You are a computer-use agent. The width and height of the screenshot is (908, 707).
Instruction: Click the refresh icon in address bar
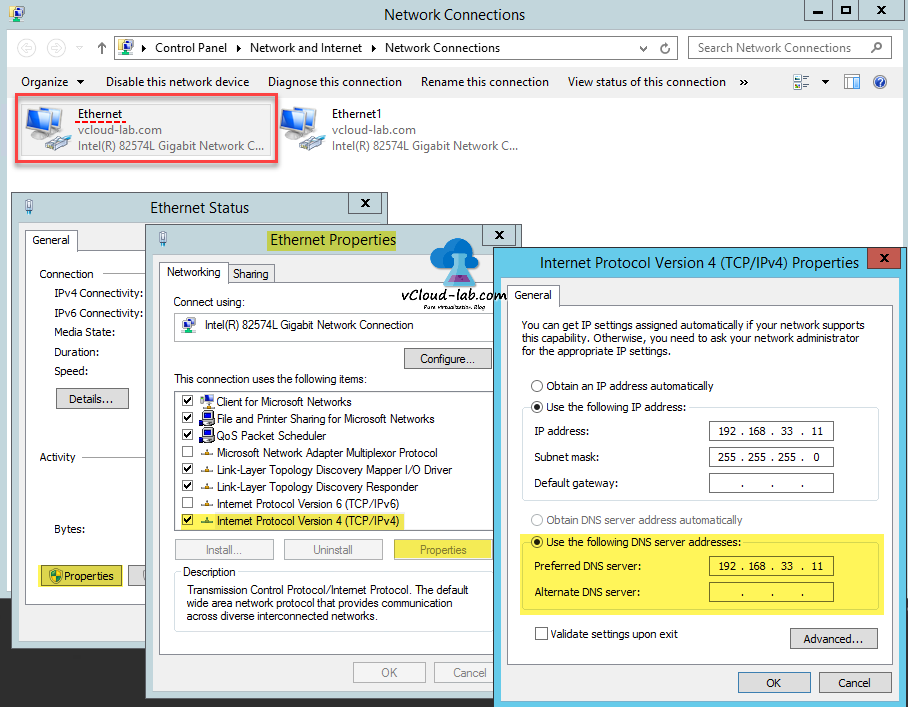(664, 47)
